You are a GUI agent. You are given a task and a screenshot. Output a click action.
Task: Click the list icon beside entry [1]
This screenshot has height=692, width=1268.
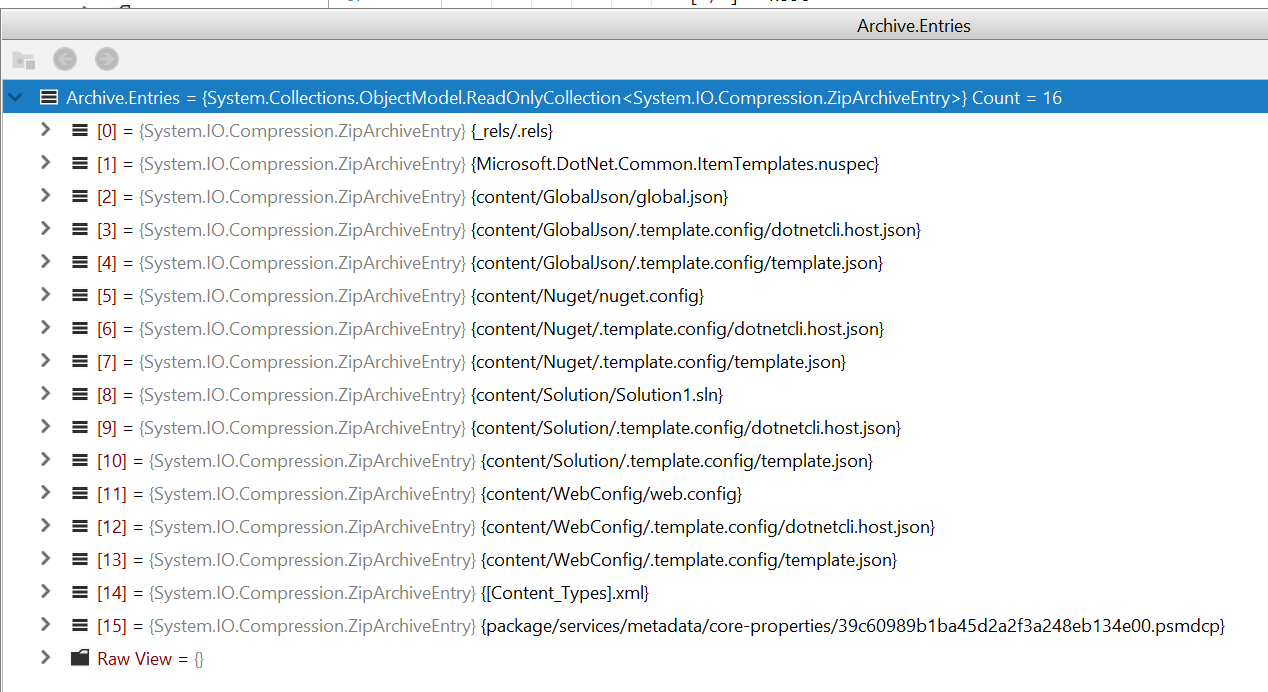[81, 163]
